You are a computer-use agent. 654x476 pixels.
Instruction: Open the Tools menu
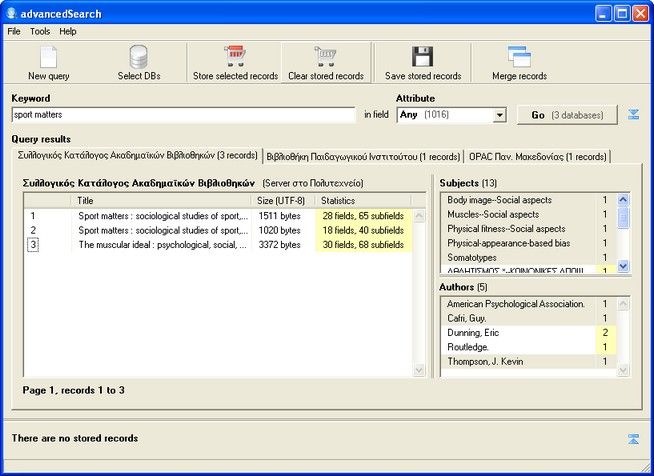tap(40, 31)
